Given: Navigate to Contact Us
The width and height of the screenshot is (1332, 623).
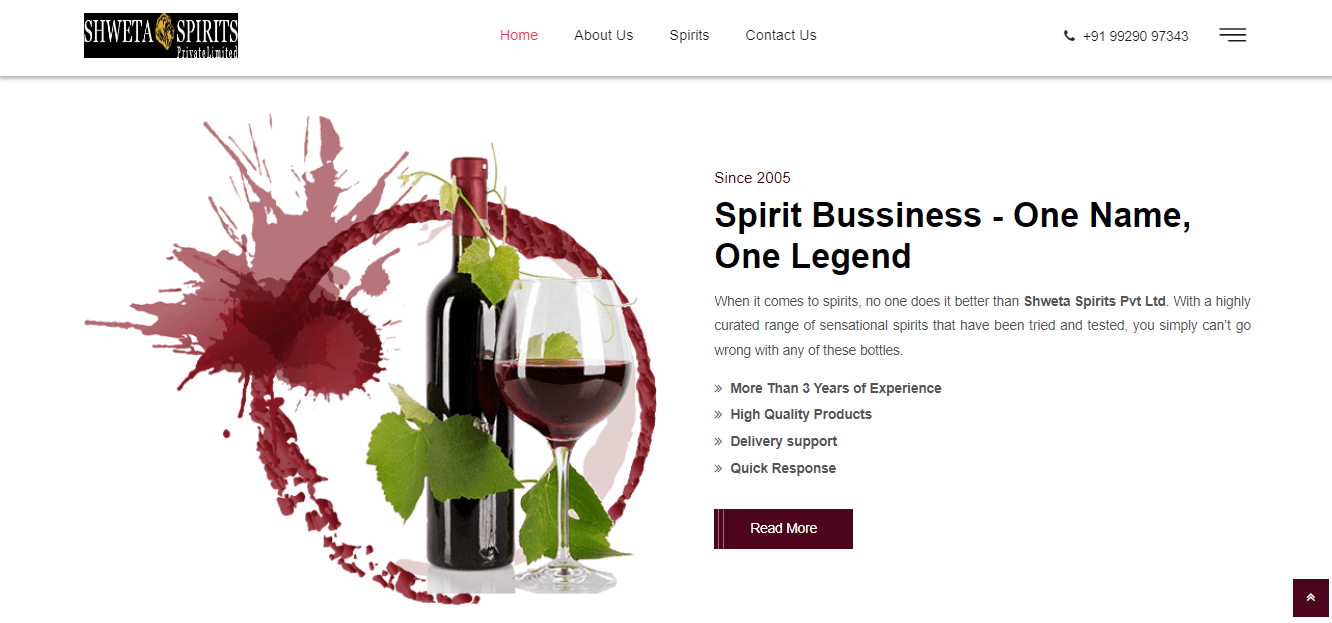Looking at the screenshot, I should [781, 35].
